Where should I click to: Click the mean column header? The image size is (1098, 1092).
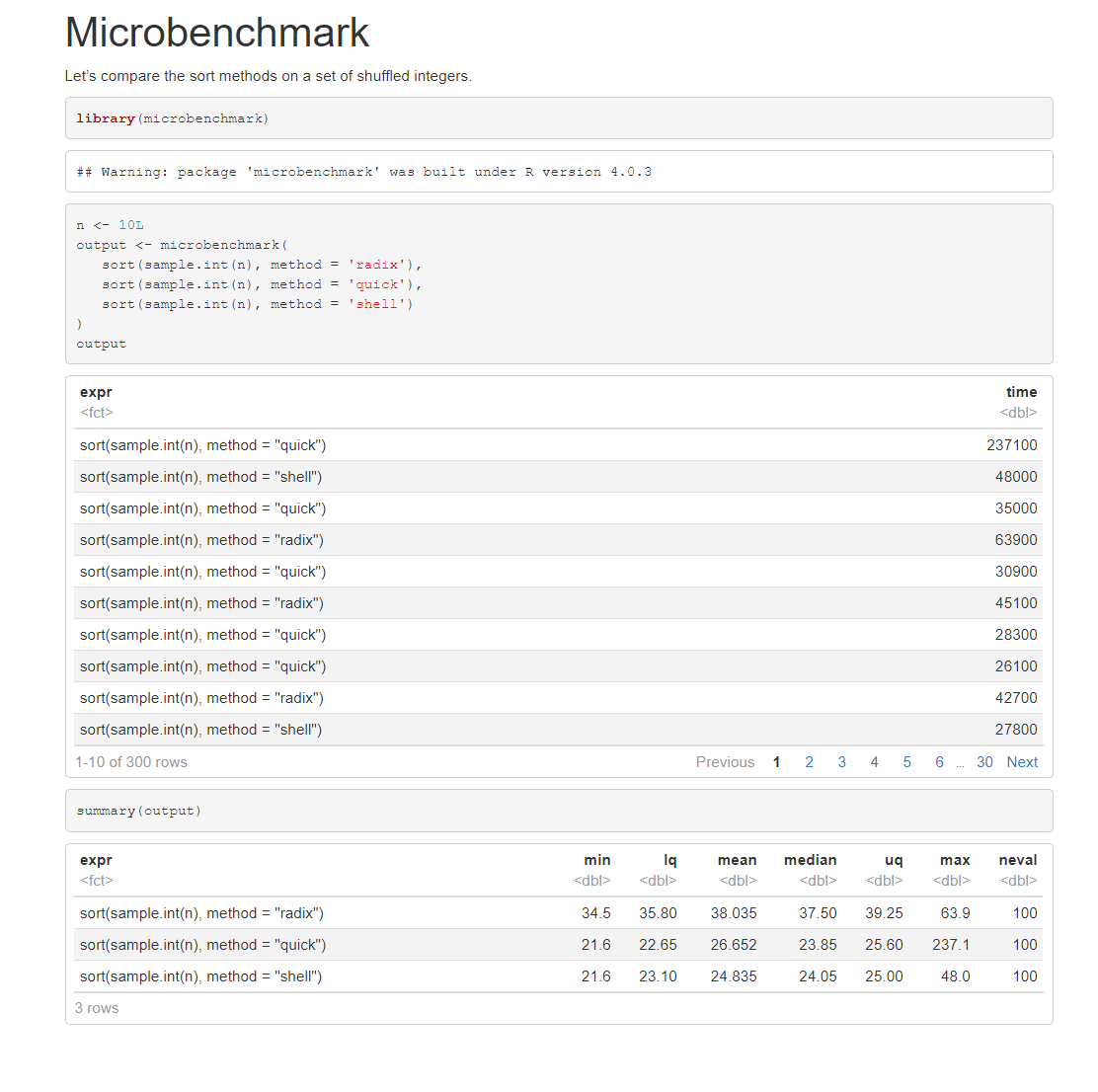point(737,860)
